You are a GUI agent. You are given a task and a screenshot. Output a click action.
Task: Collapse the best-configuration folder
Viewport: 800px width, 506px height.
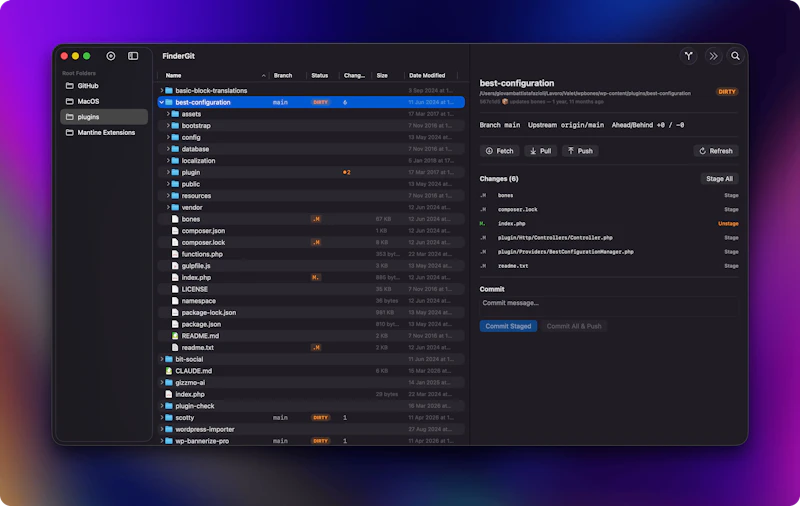point(162,103)
